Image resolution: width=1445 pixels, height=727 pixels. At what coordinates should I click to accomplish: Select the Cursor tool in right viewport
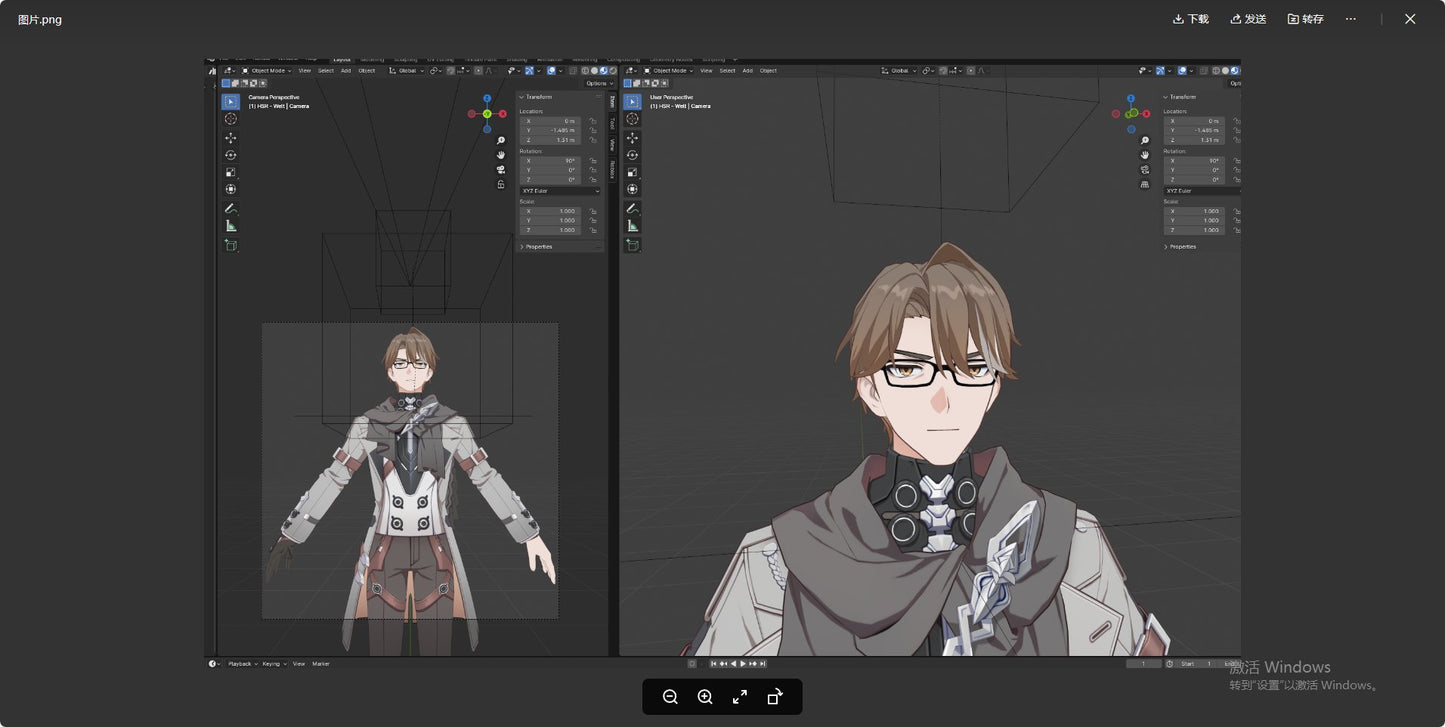click(x=632, y=119)
